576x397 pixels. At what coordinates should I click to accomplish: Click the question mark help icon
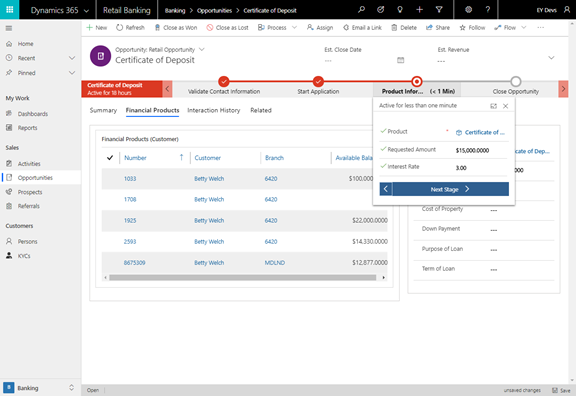[x=488, y=10]
